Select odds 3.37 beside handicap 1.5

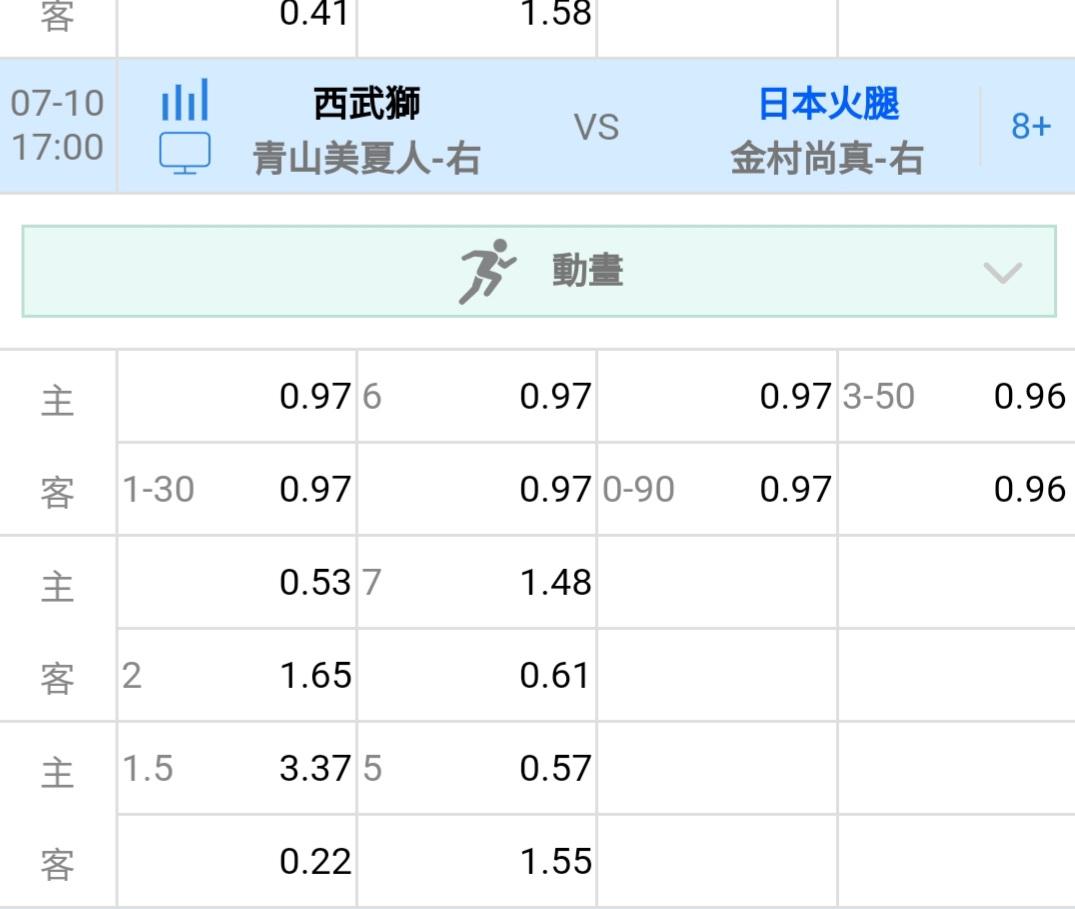315,768
